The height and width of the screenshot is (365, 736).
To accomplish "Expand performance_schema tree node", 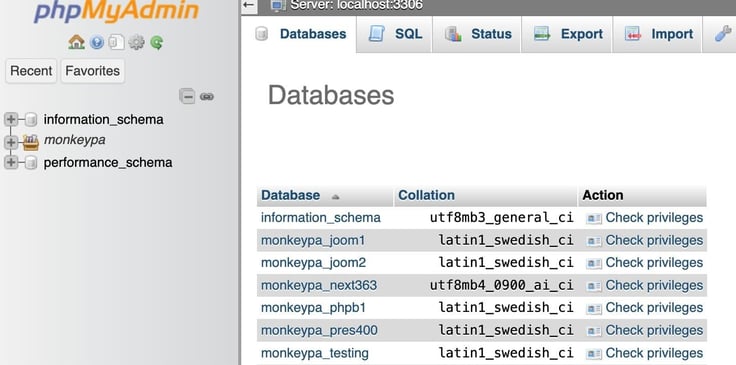I will click(11, 163).
